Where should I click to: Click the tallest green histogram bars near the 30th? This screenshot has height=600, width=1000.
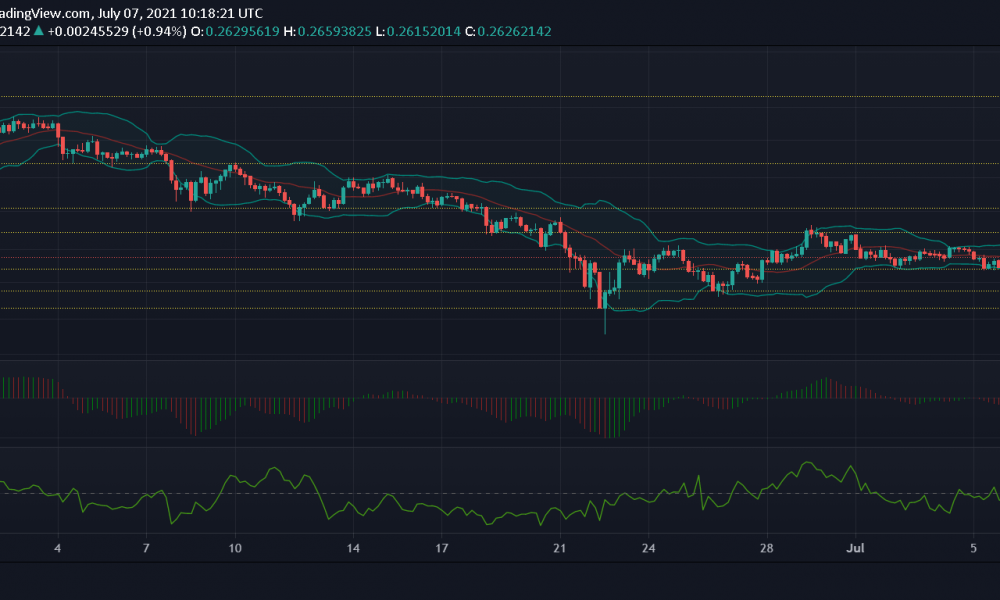[825, 388]
